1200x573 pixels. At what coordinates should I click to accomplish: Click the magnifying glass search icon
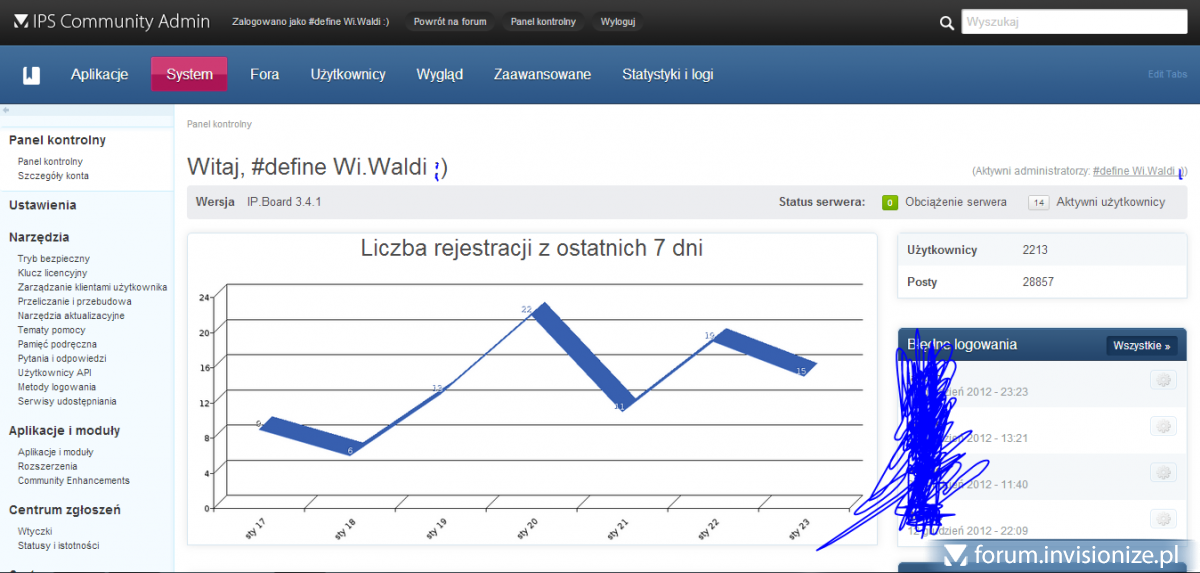point(947,23)
